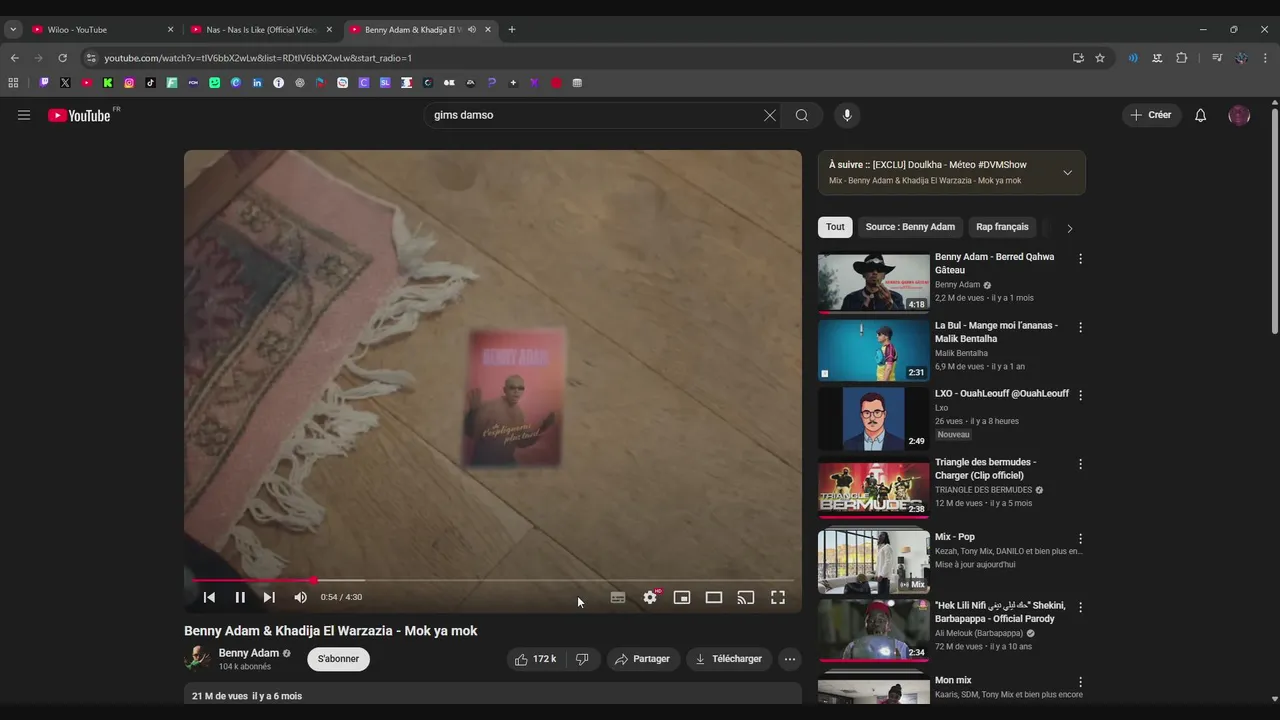Open media controls icon in toolbar
The height and width of the screenshot is (720, 1280).
pyautogui.click(x=1217, y=58)
